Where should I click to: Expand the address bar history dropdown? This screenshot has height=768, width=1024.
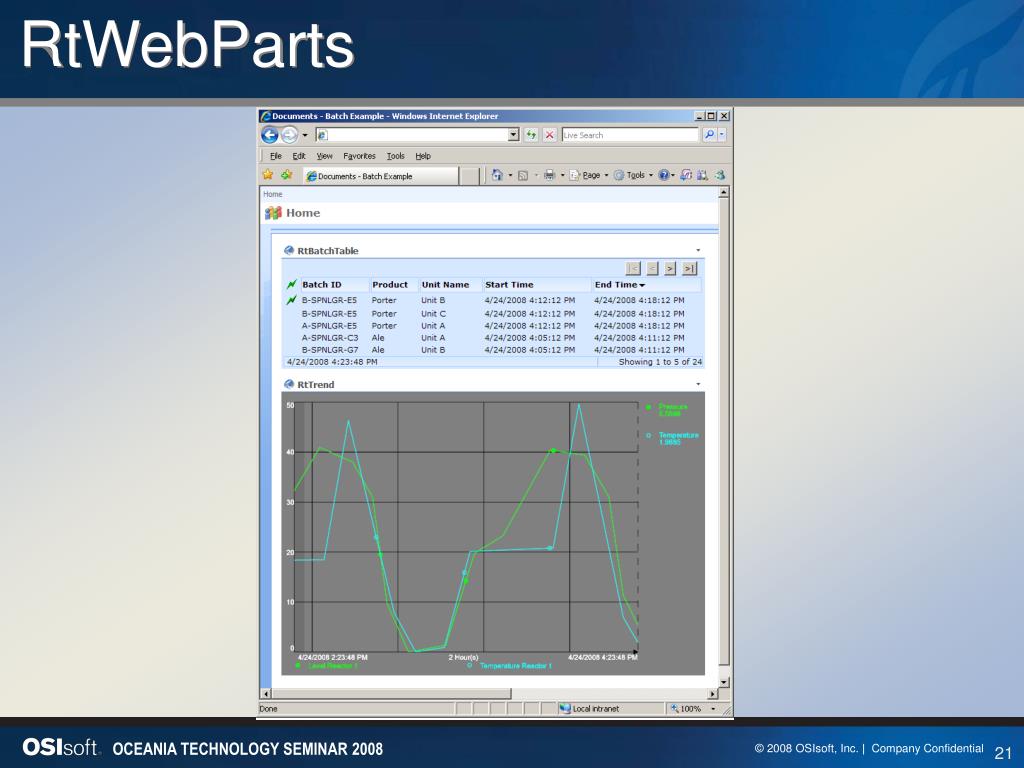pos(514,135)
